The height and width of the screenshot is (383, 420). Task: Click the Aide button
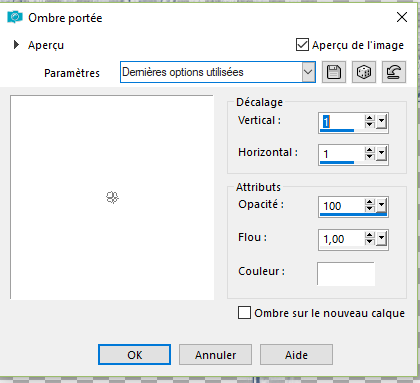pyautogui.click(x=296, y=355)
